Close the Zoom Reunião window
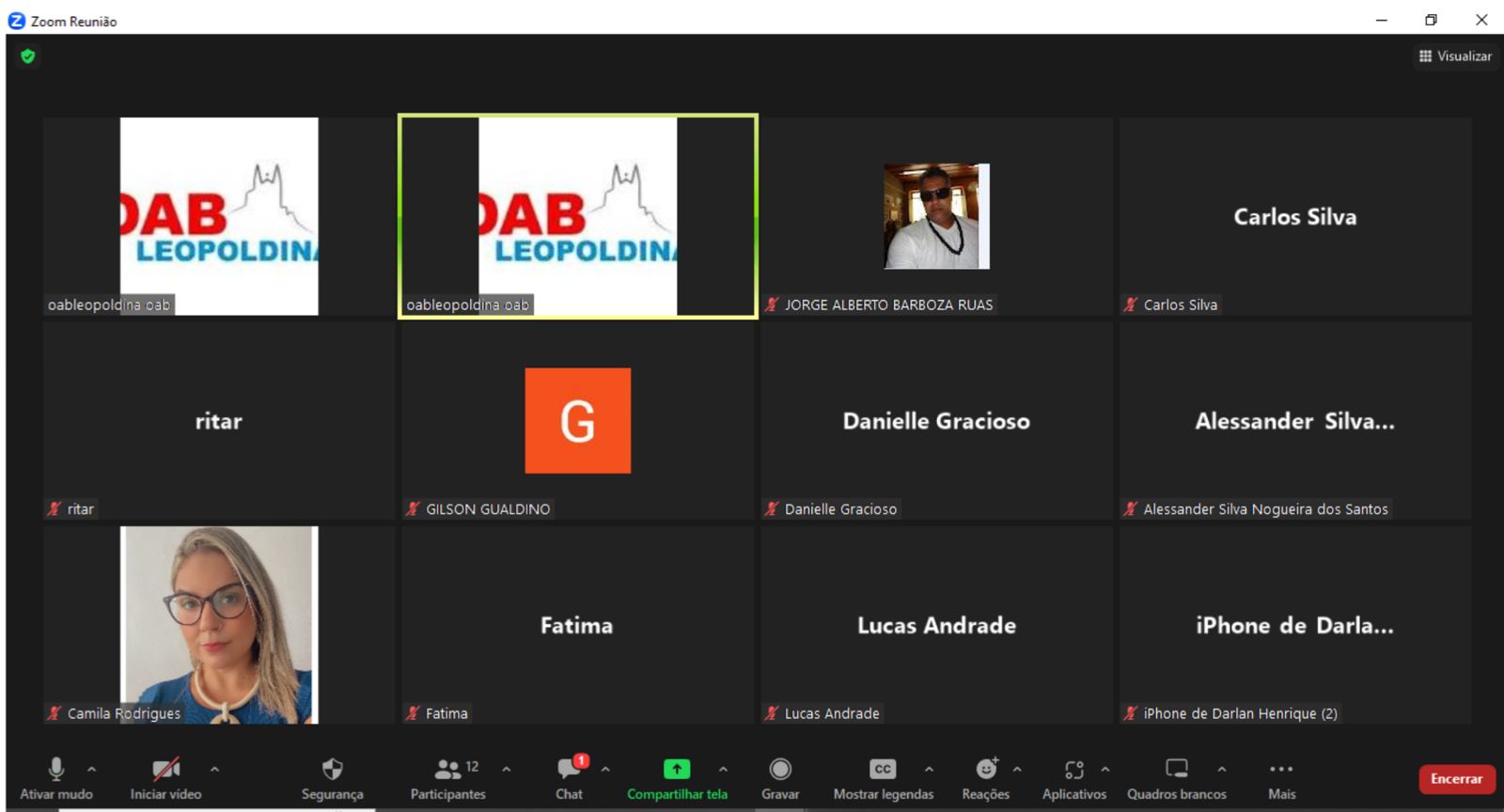Image resolution: width=1504 pixels, height=812 pixels. 1481,20
